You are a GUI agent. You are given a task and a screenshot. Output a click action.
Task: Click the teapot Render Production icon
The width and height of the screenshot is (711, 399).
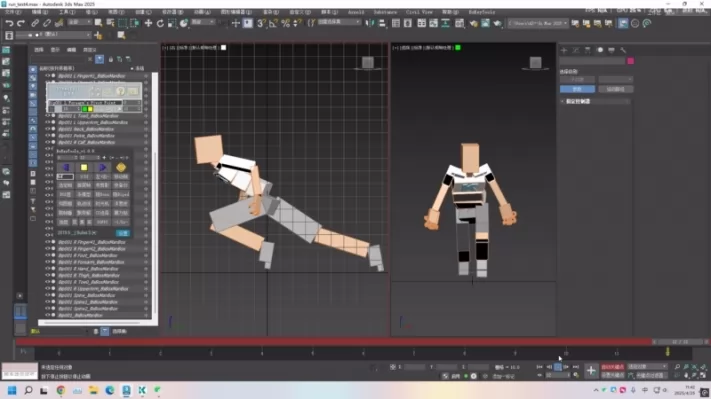click(497, 23)
